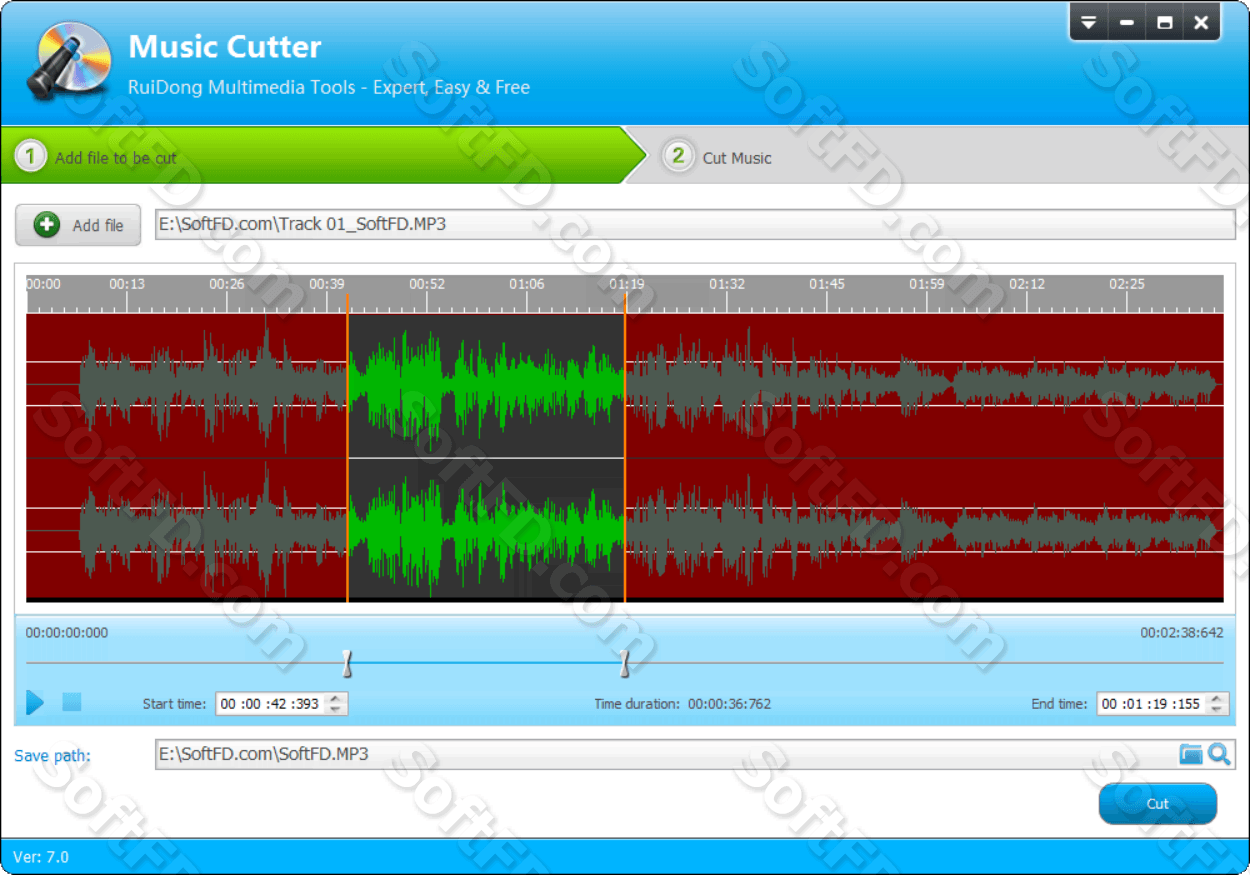Viewport: 1250px width, 875px height.
Task: Decrease the End time with down arrow
Action: (1216, 710)
